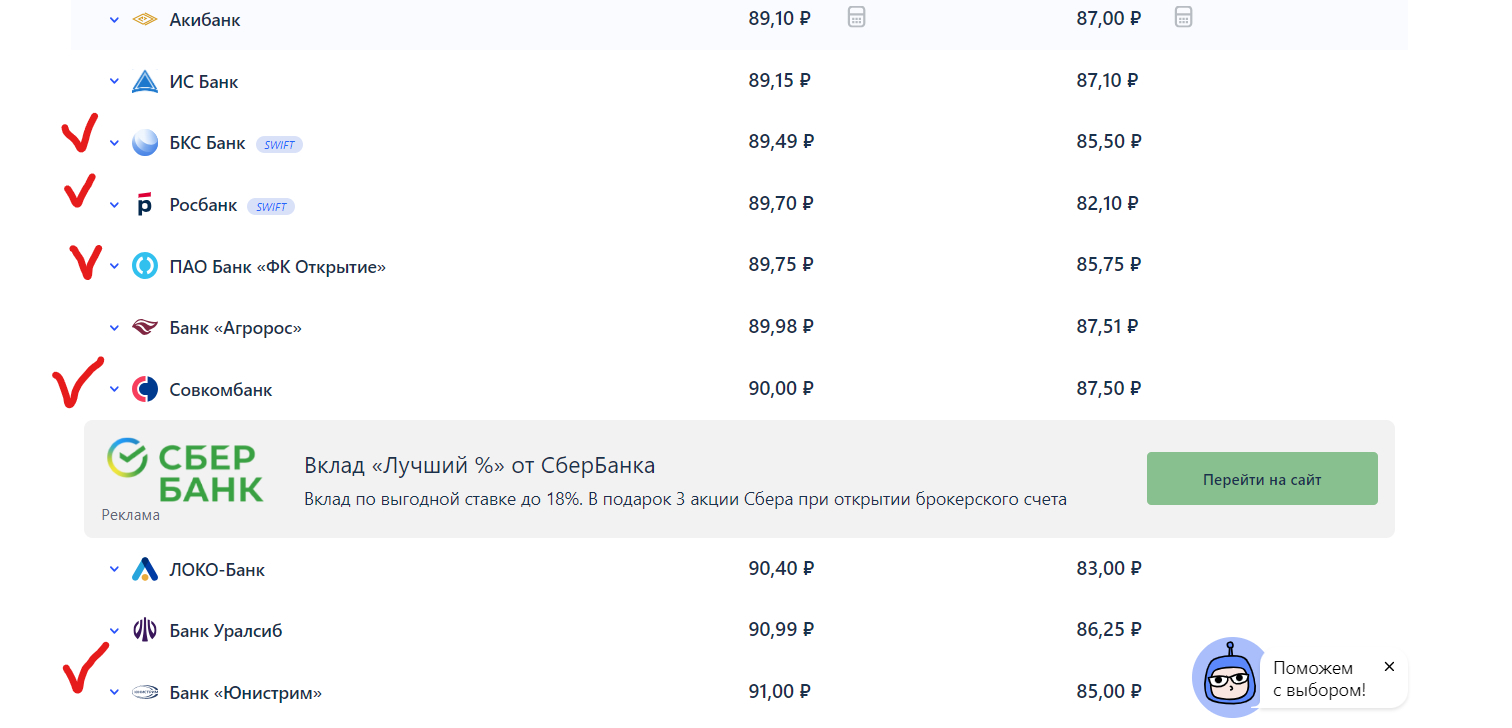Click the БКС Банк sphere logo

[x=145, y=143]
